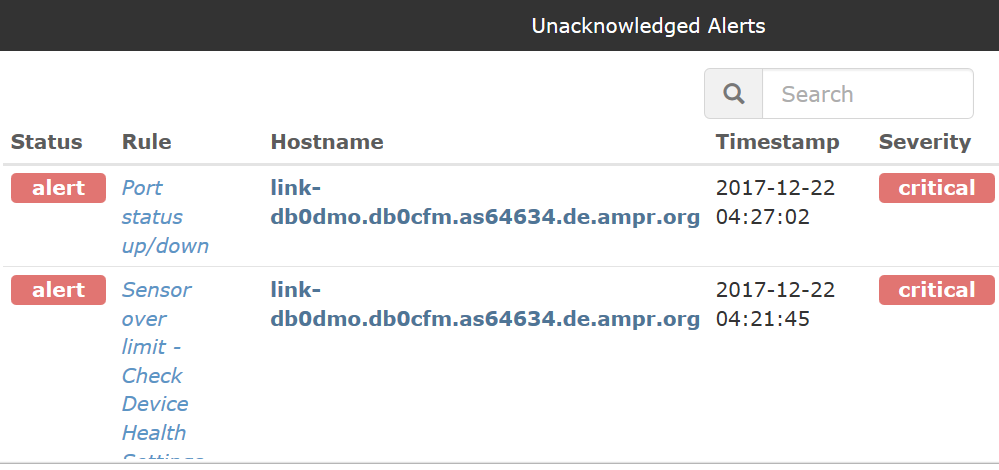Click alert status badge in Sensor row

(x=58, y=290)
